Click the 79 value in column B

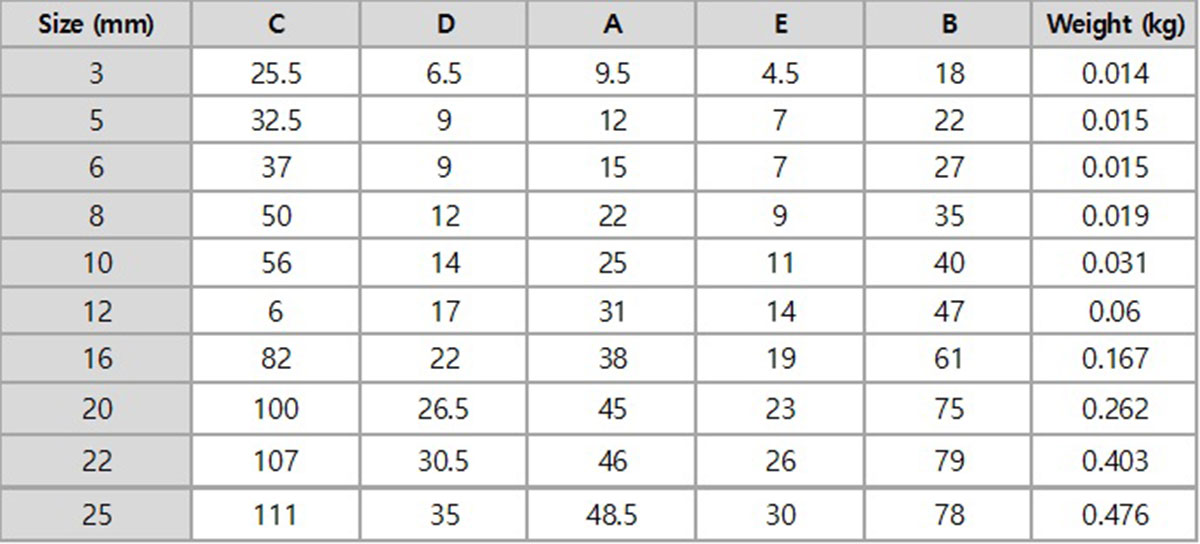coord(949,461)
